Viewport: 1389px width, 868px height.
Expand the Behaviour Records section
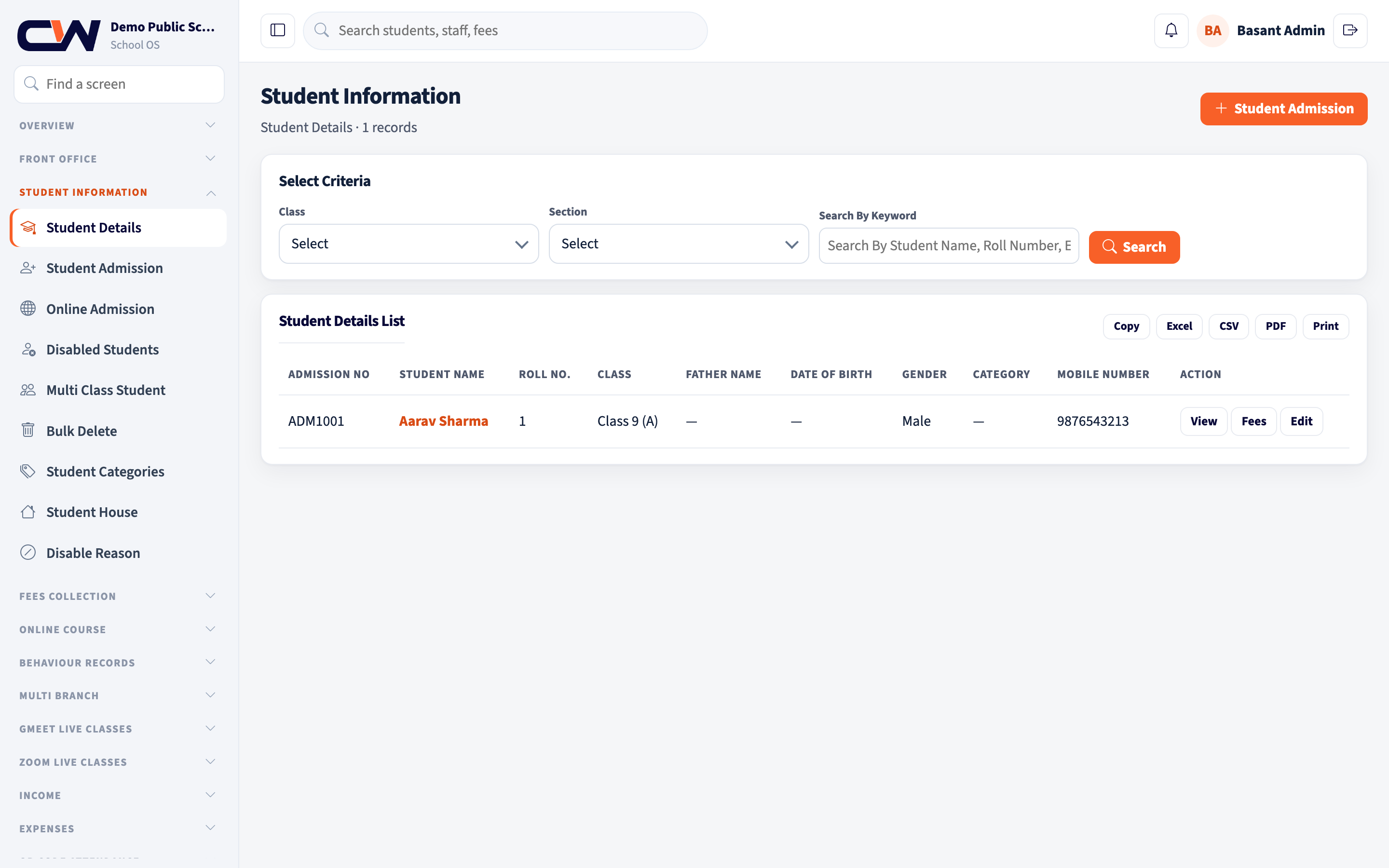(x=119, y=663)
